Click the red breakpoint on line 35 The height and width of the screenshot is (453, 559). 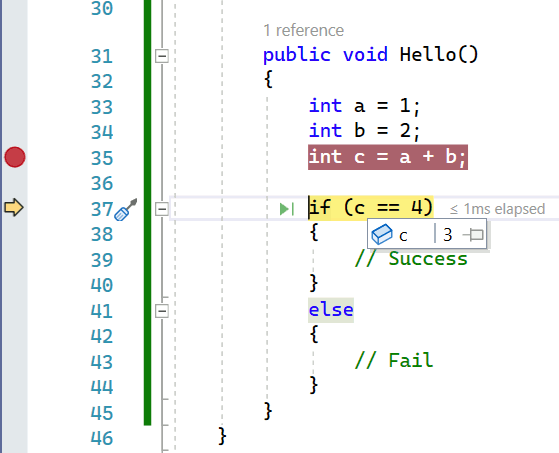coord(15,157)
